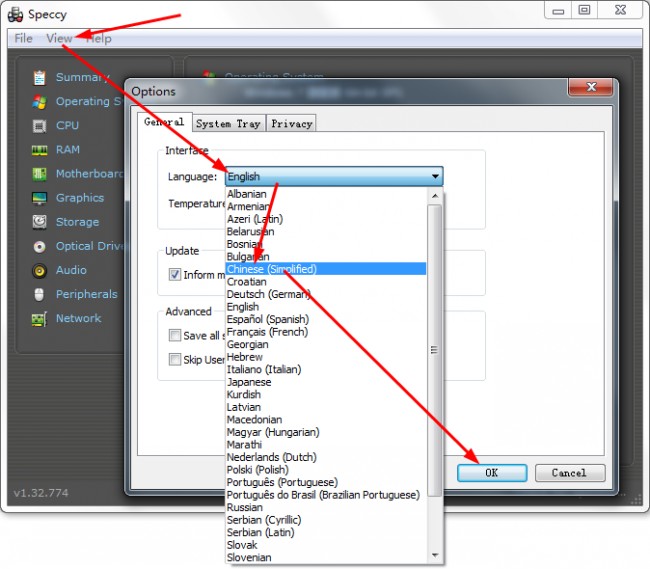Click the language list scrollbar thumb

click(434, 350)
